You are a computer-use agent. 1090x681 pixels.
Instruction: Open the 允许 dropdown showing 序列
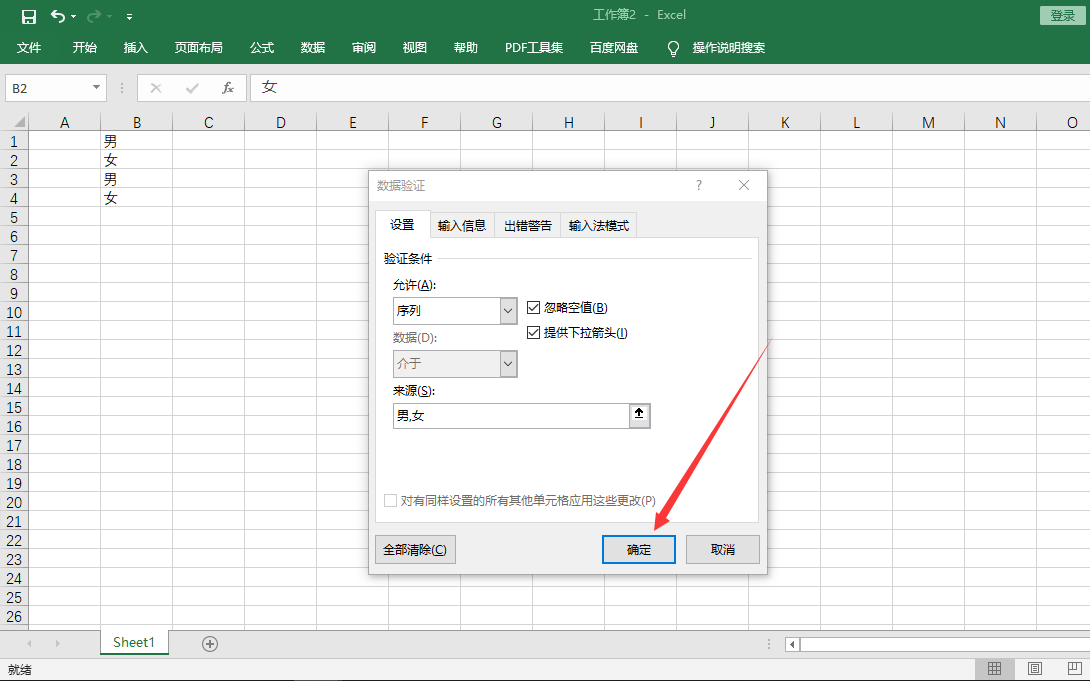tap(509, 310)
